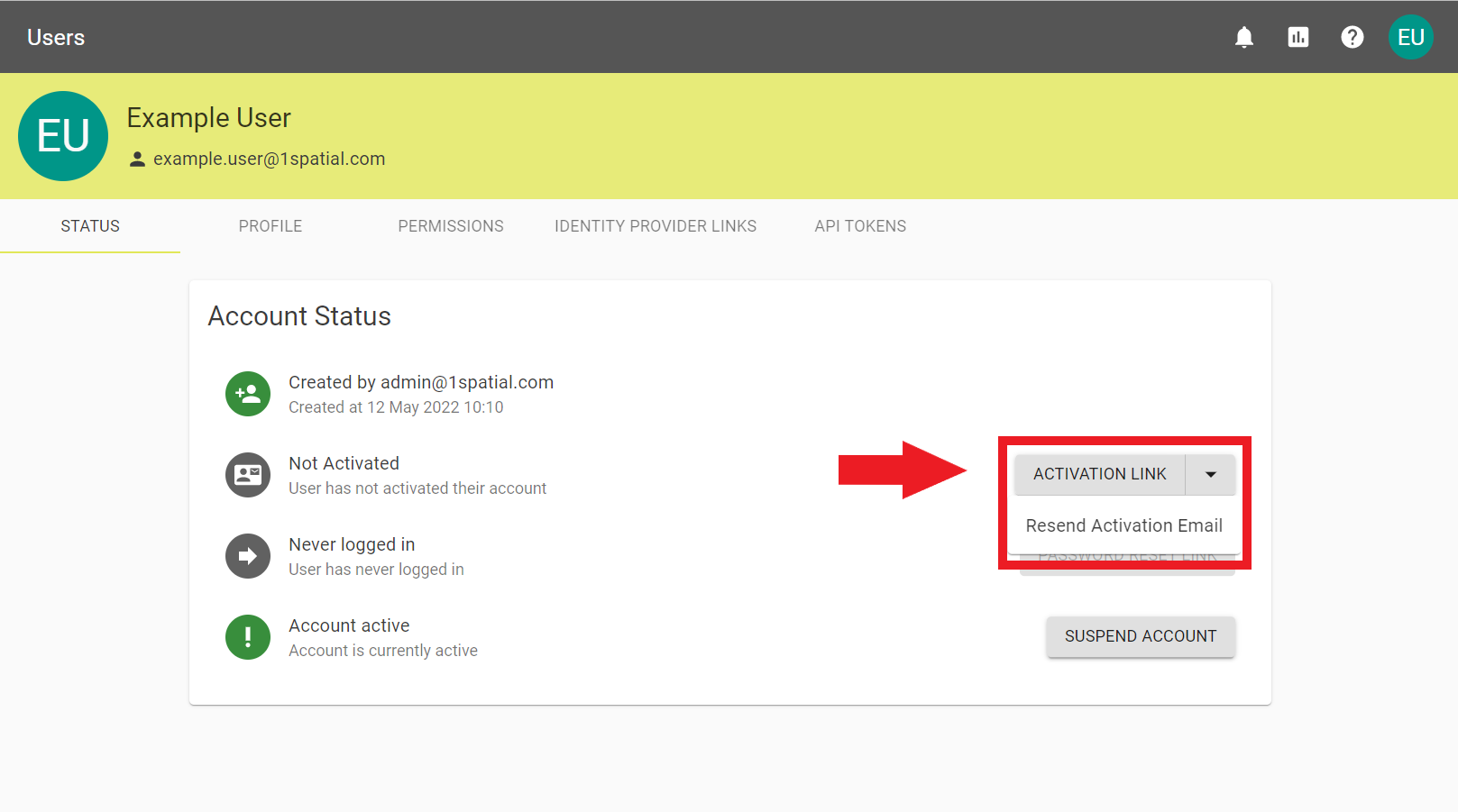Click 'User has never logged in' text
1458x812 pixels.
coord(376,570)
